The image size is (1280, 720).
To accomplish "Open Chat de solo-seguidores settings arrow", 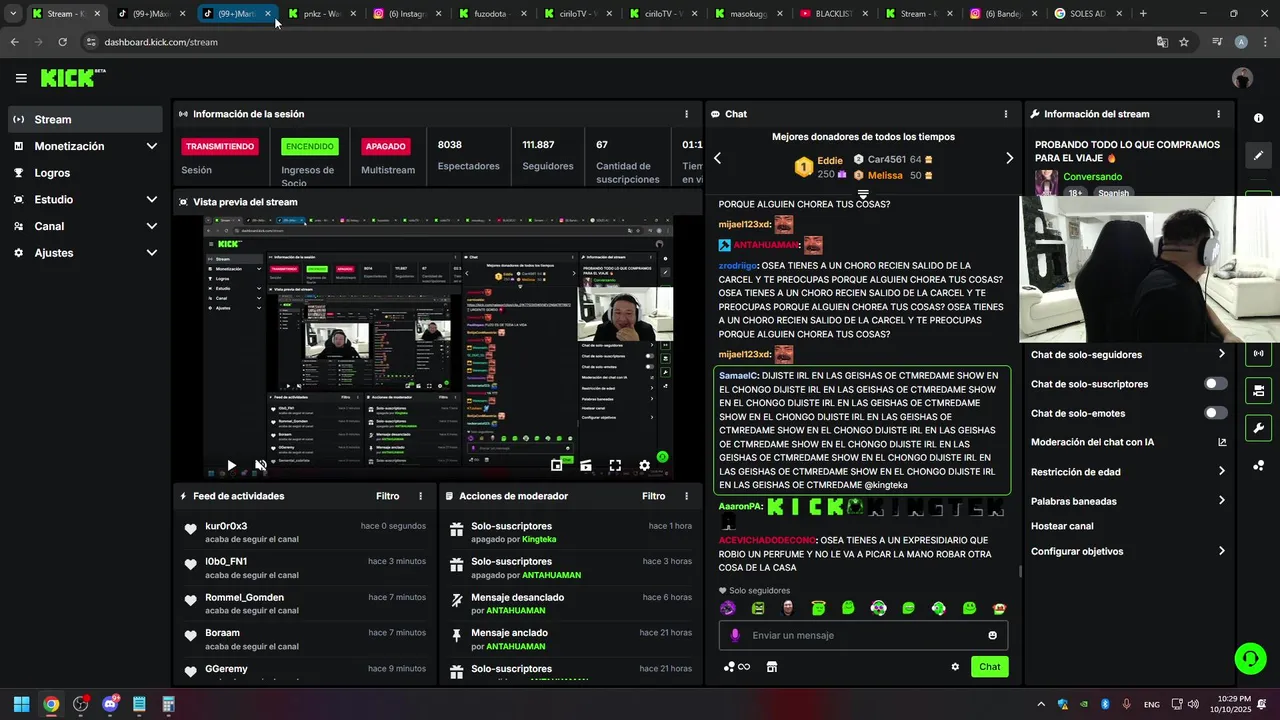I will (x=1221, y=354).
